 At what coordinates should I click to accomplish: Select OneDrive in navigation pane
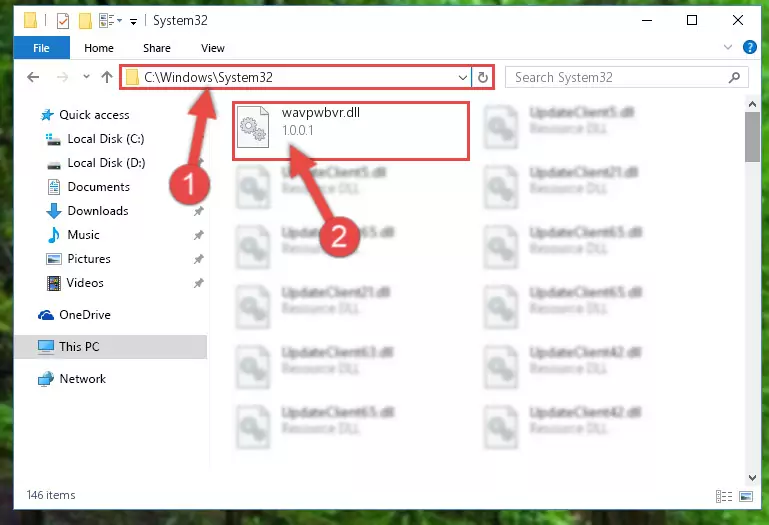click(85, 315)
